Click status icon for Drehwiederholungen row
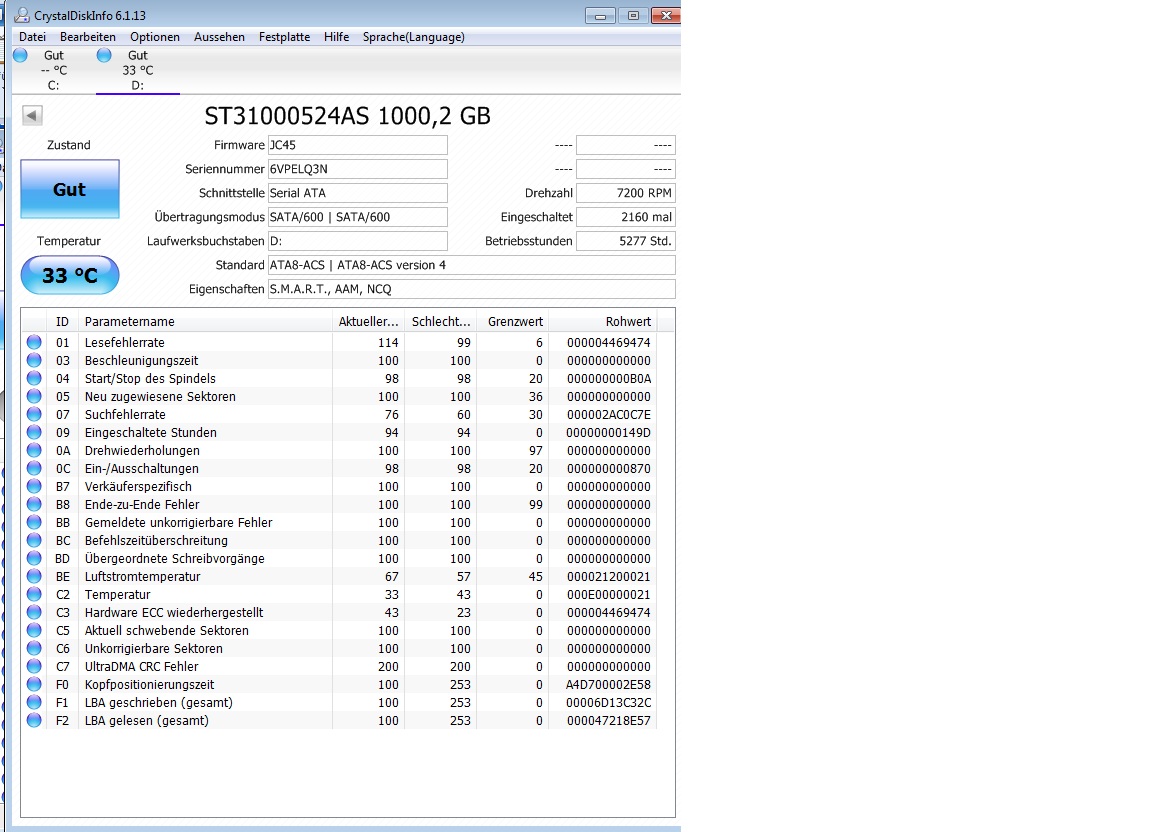The image size is (1152, 832). 34,450
